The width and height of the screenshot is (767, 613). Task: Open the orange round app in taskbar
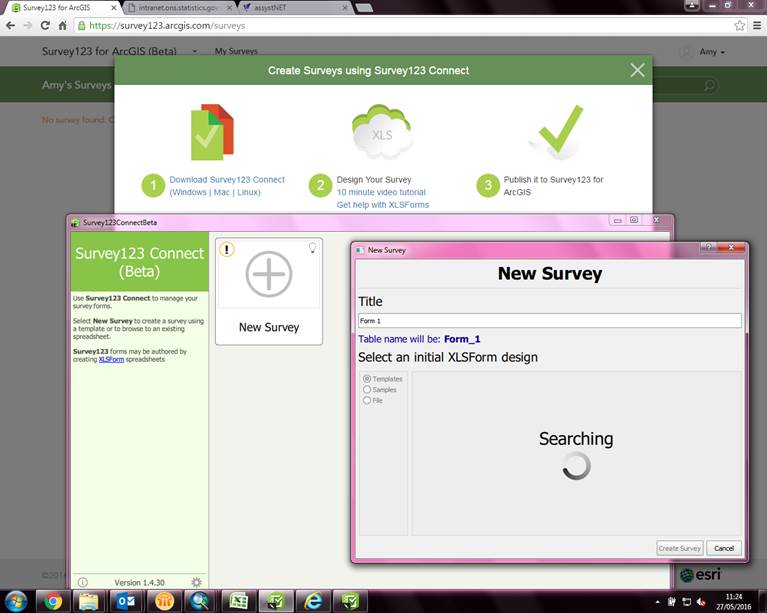(163, 601)
